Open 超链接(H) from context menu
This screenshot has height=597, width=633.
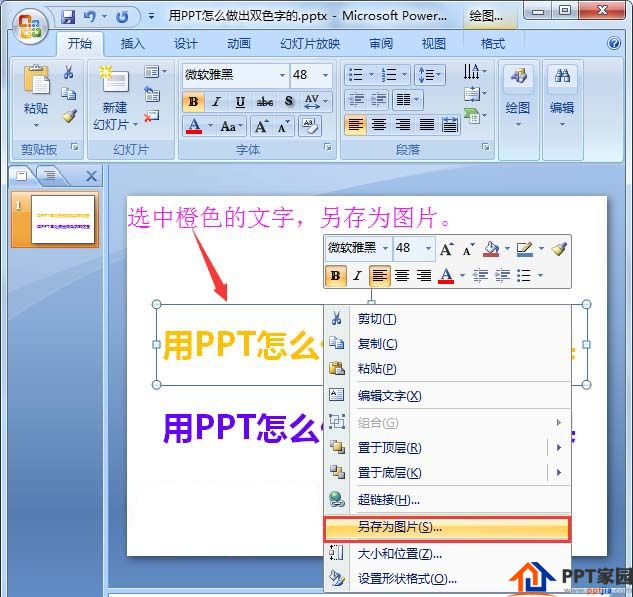pyautogui.click(x=447, y=501)
